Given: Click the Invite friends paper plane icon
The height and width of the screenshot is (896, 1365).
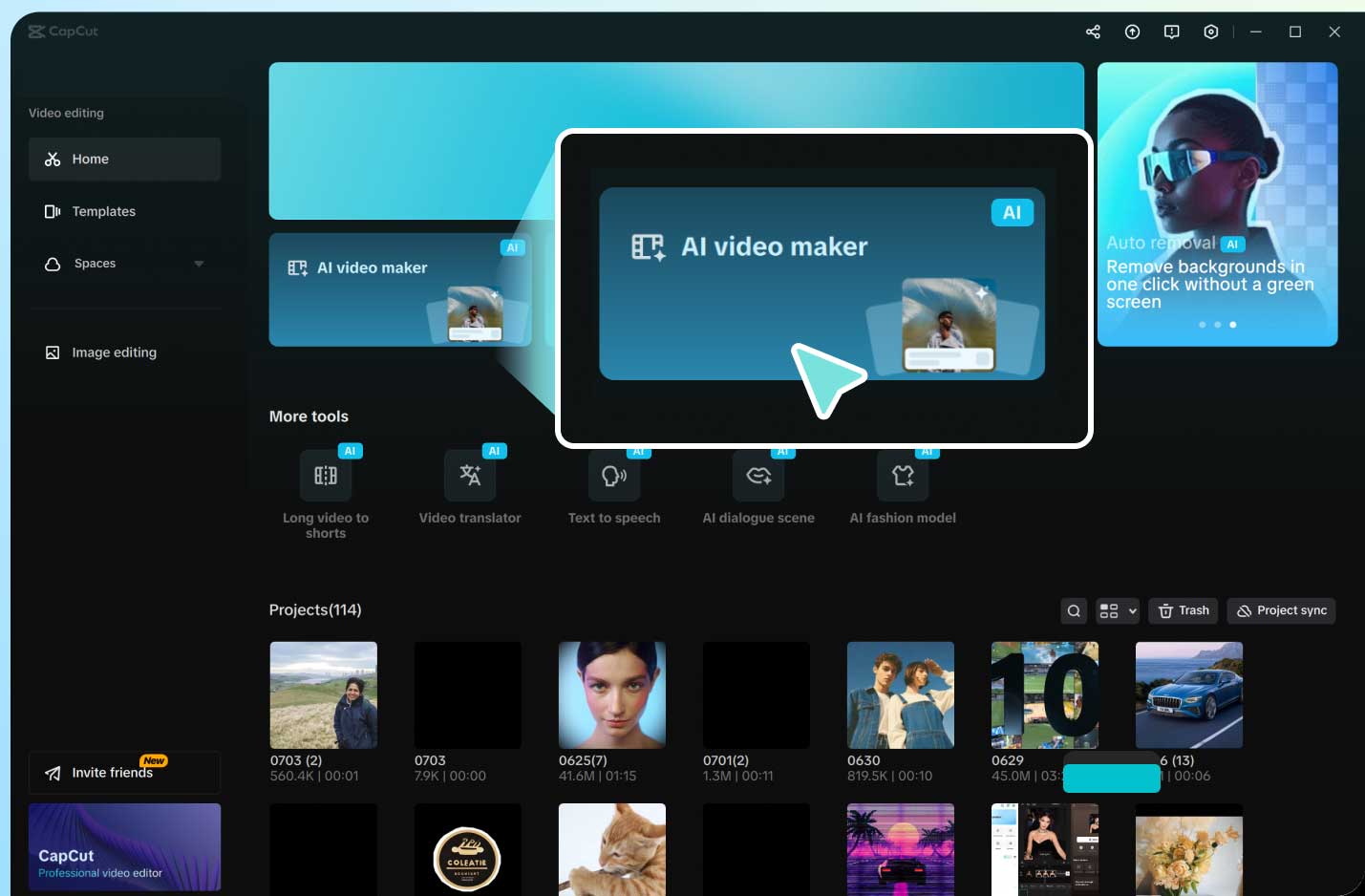Looking at the screenshot, I should [x=53, y=773].
